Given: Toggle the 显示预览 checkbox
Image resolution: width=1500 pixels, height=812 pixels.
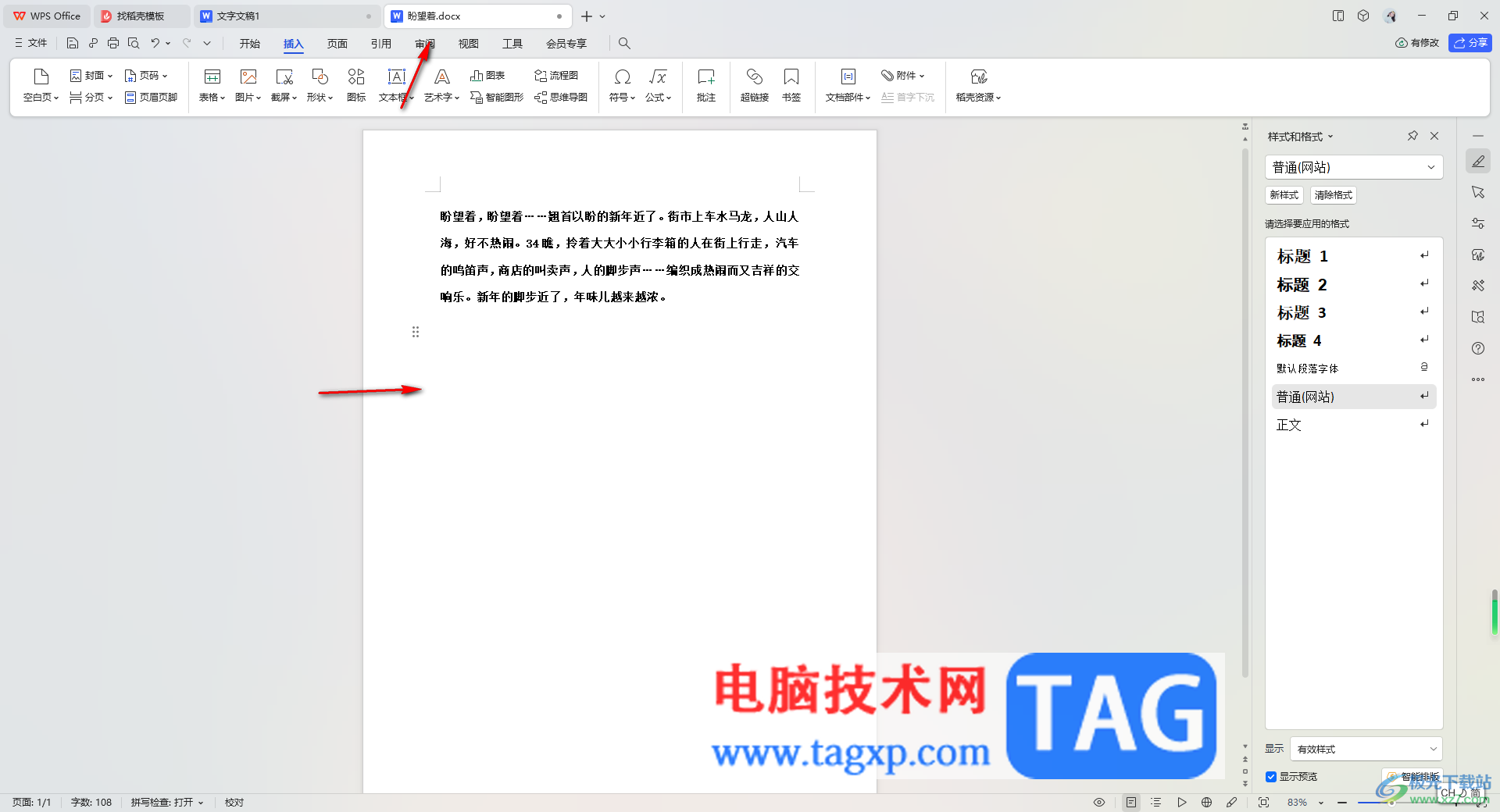Looking at the screenshot, I should coord(1271,777).
